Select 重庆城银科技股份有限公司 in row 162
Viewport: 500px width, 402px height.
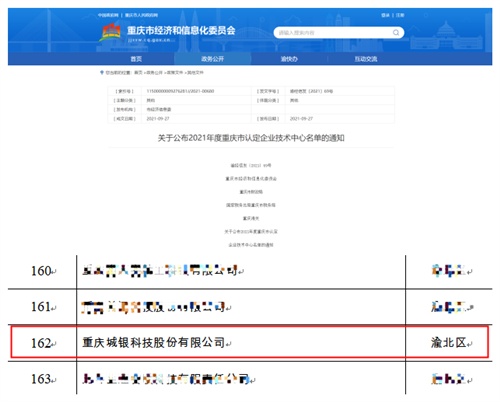pyautogui.click(x=154, y=342)
